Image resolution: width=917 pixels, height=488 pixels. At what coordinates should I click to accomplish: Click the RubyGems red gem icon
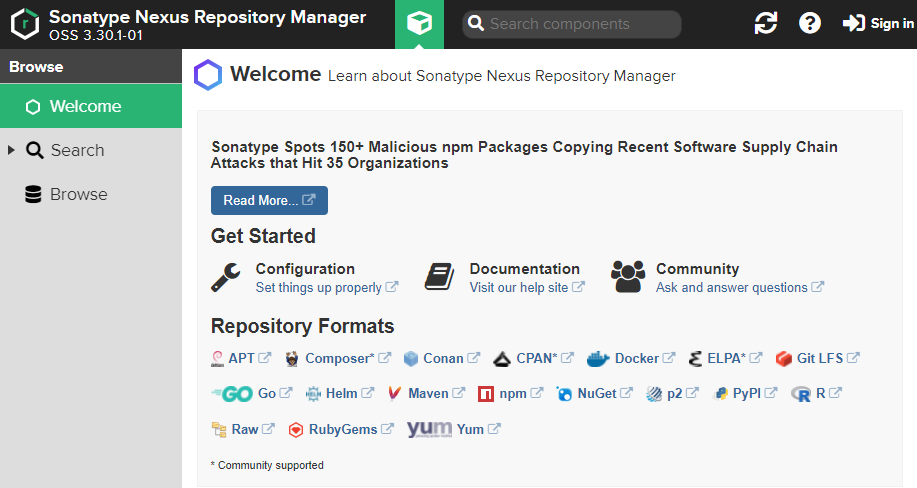296,430
